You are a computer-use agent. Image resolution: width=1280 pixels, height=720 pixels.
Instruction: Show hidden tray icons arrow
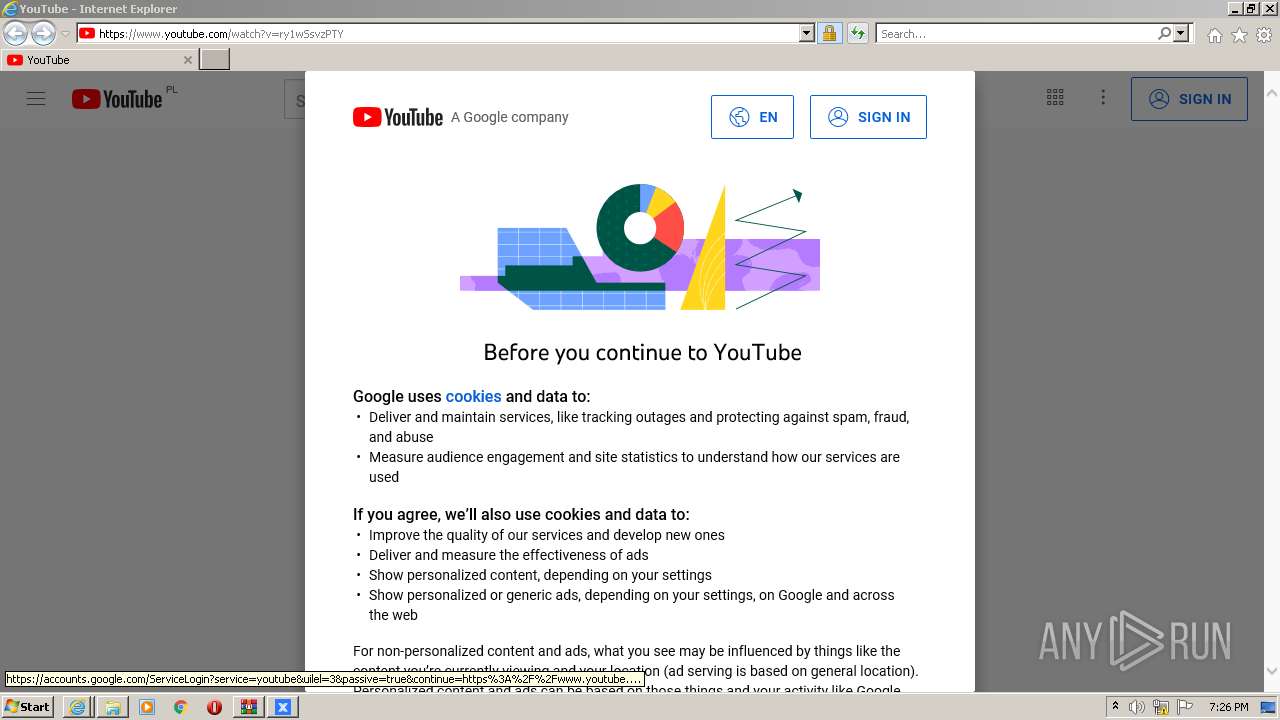coord(1116,707)
